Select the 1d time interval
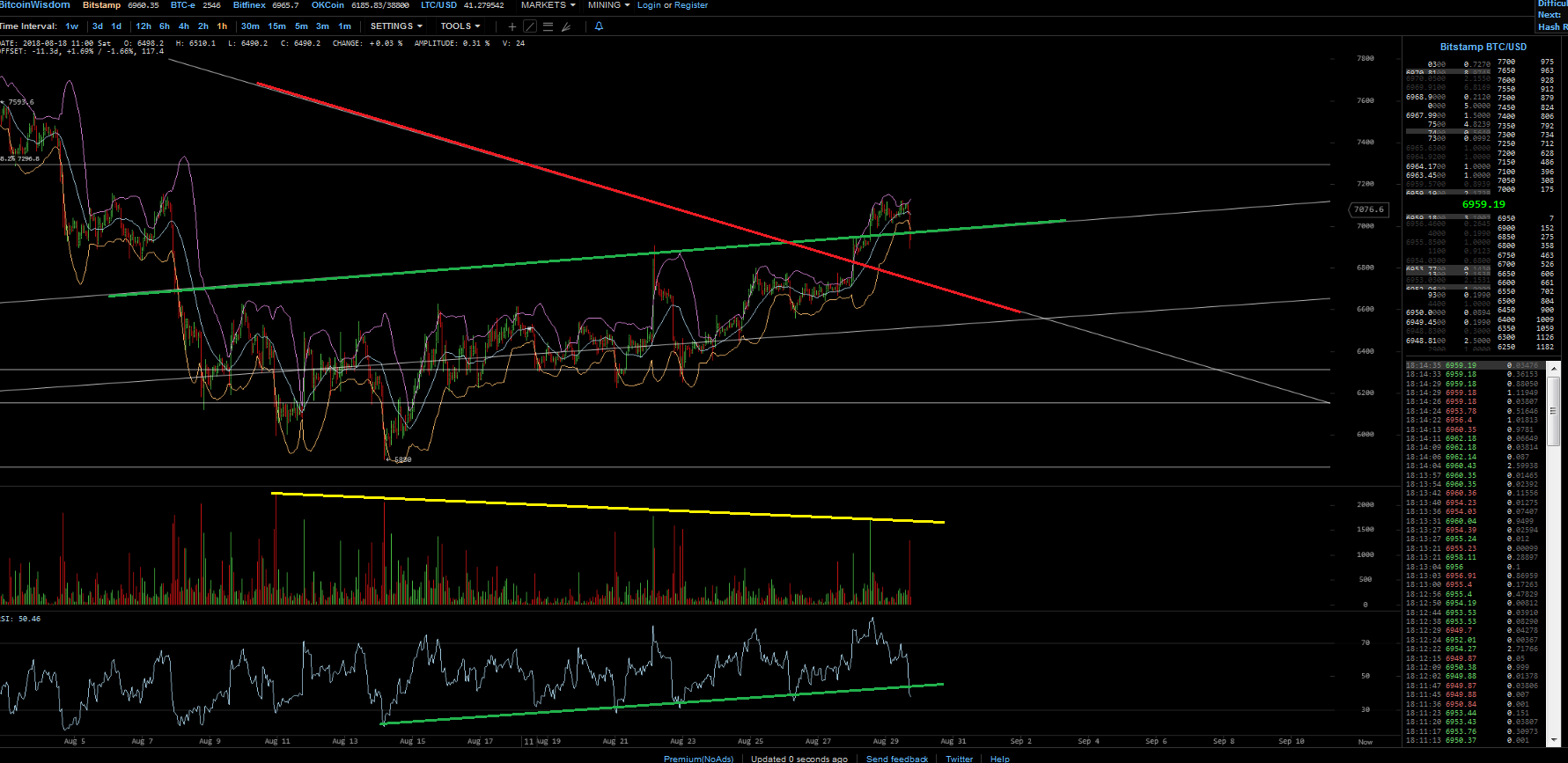The image size is (1568, 763). tap(116, 26)
